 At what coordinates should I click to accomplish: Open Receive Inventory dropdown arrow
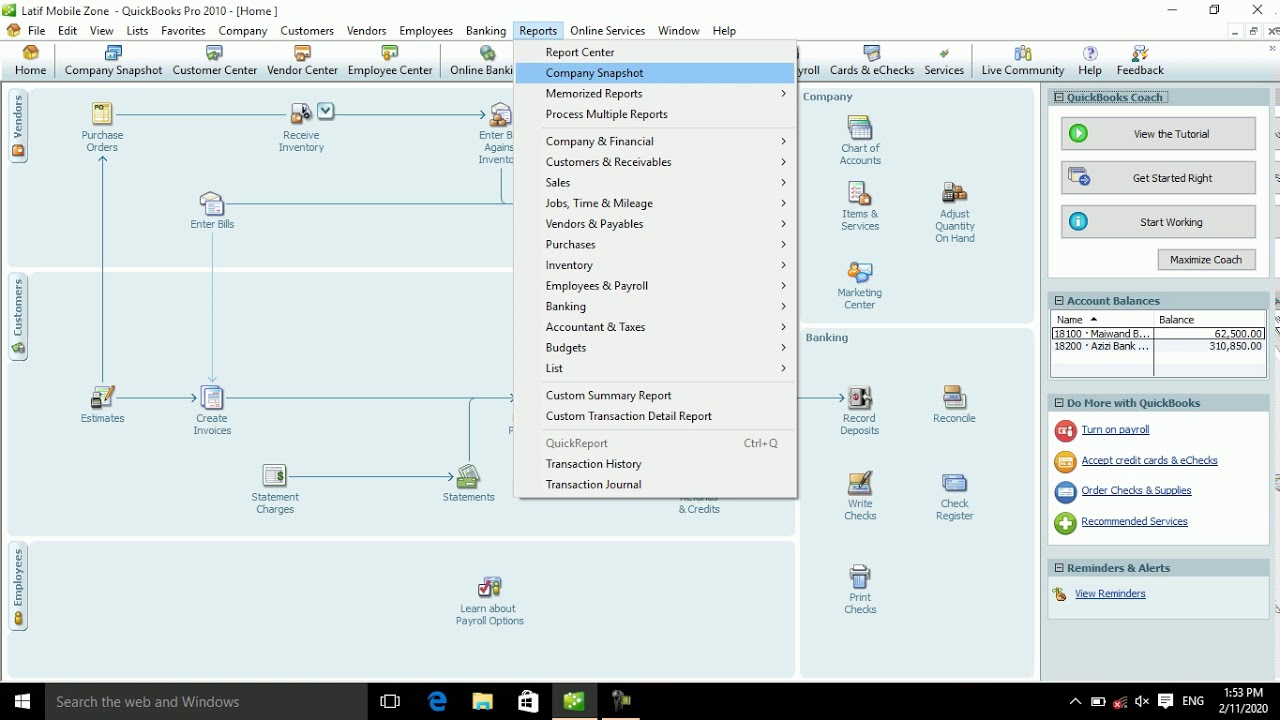[326, 111]
